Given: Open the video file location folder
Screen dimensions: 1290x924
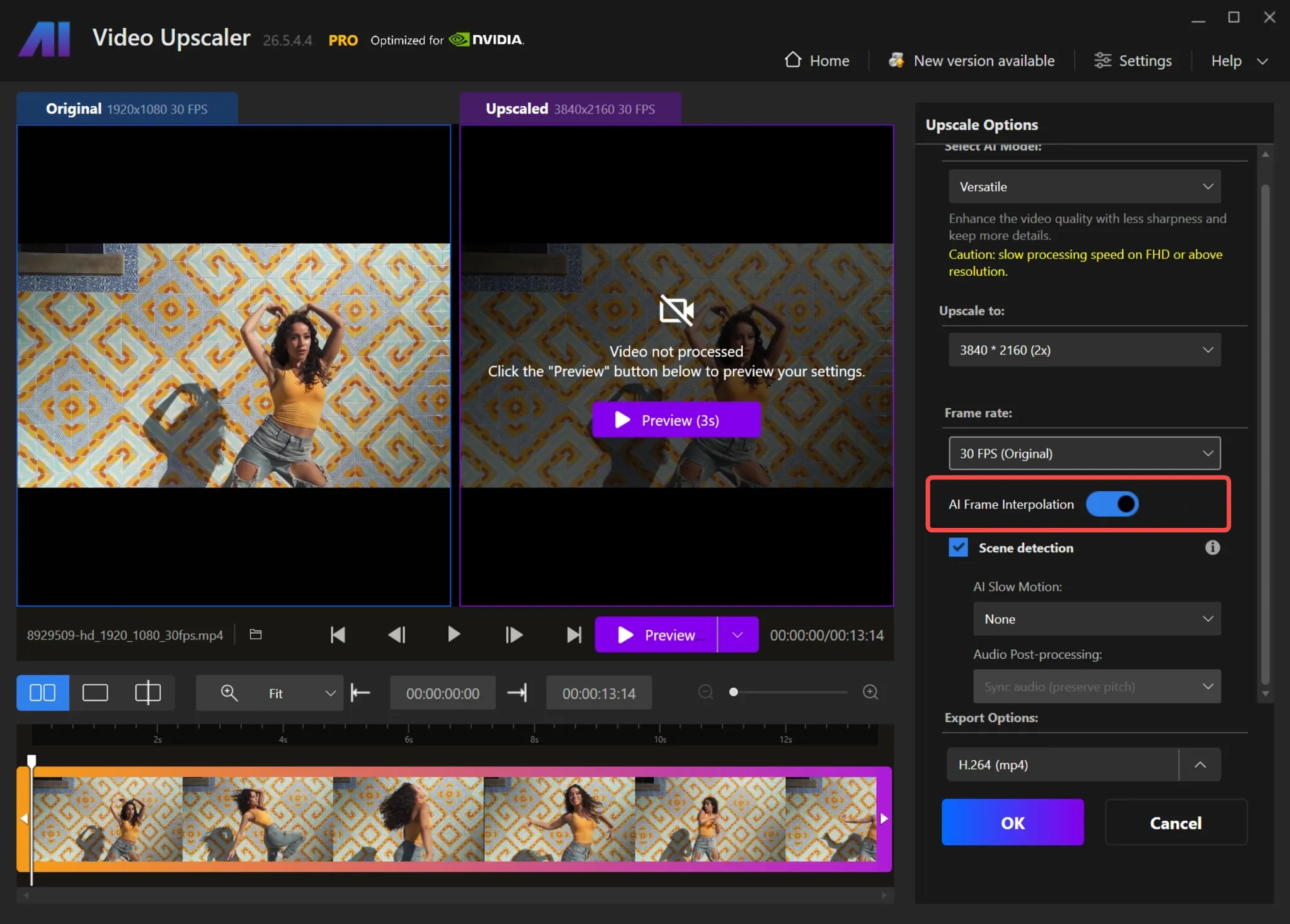Looking at the screenshot, I should [255, 634].
